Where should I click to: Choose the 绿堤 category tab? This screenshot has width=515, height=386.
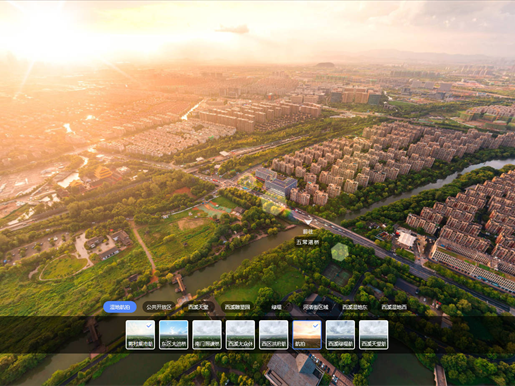coord(276,307)
